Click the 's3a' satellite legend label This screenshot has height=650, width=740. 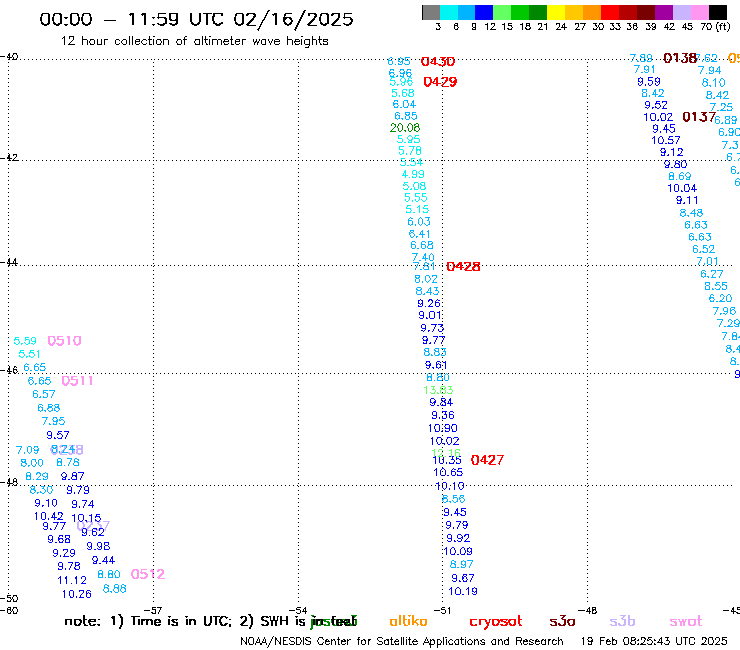coord(562,621)
